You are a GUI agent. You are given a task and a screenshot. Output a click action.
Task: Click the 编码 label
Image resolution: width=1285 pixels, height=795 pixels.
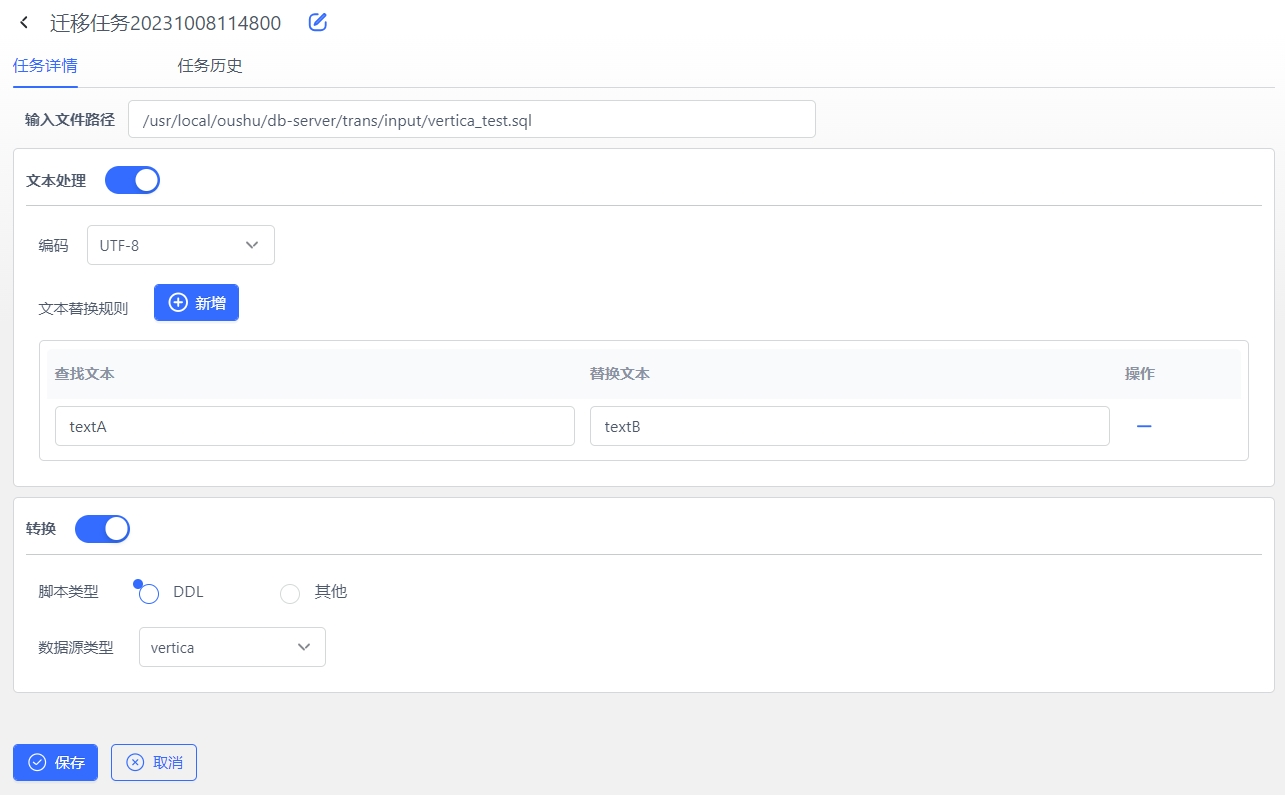coord(53,245)
